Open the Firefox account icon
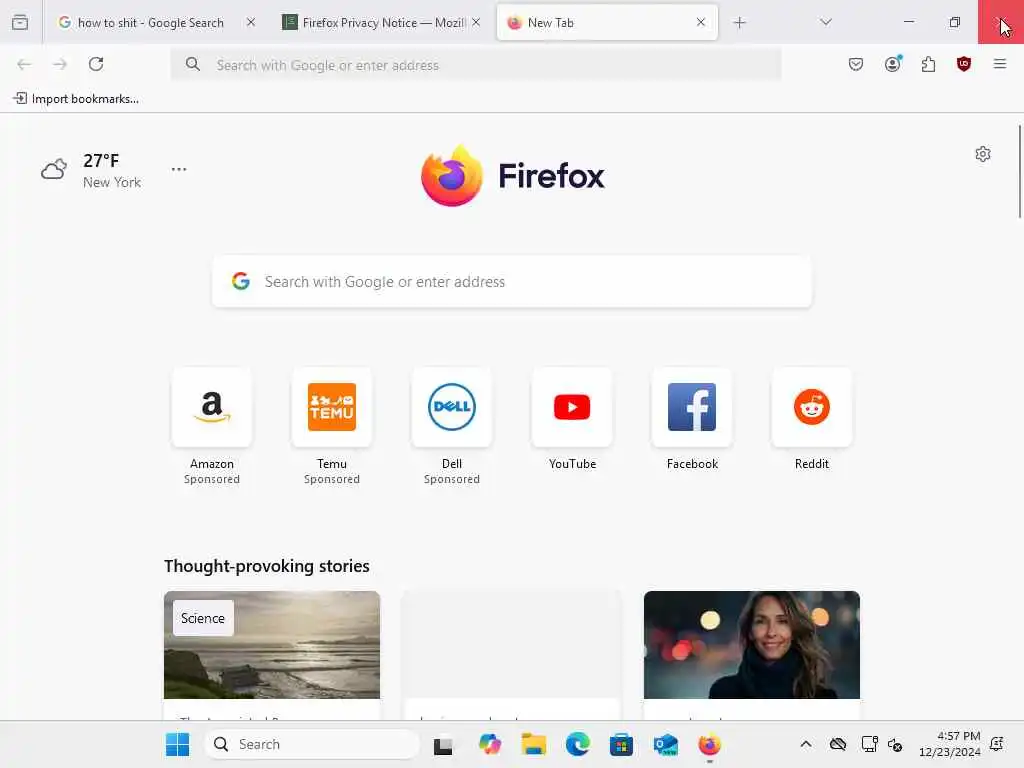1024x768 pixels. click(893, 63)
